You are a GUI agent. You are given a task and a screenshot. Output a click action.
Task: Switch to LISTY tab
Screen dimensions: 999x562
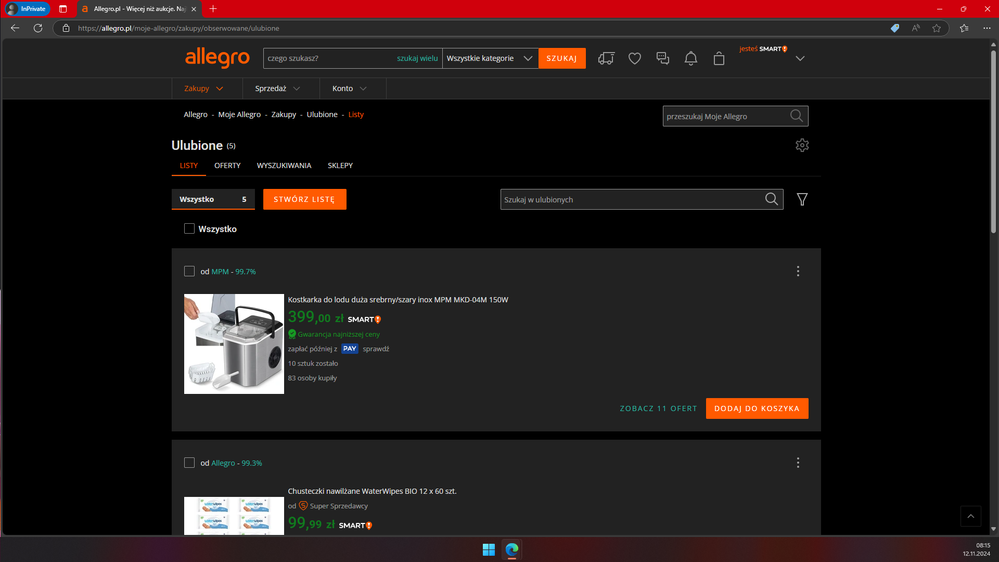(x=189, y=166)
